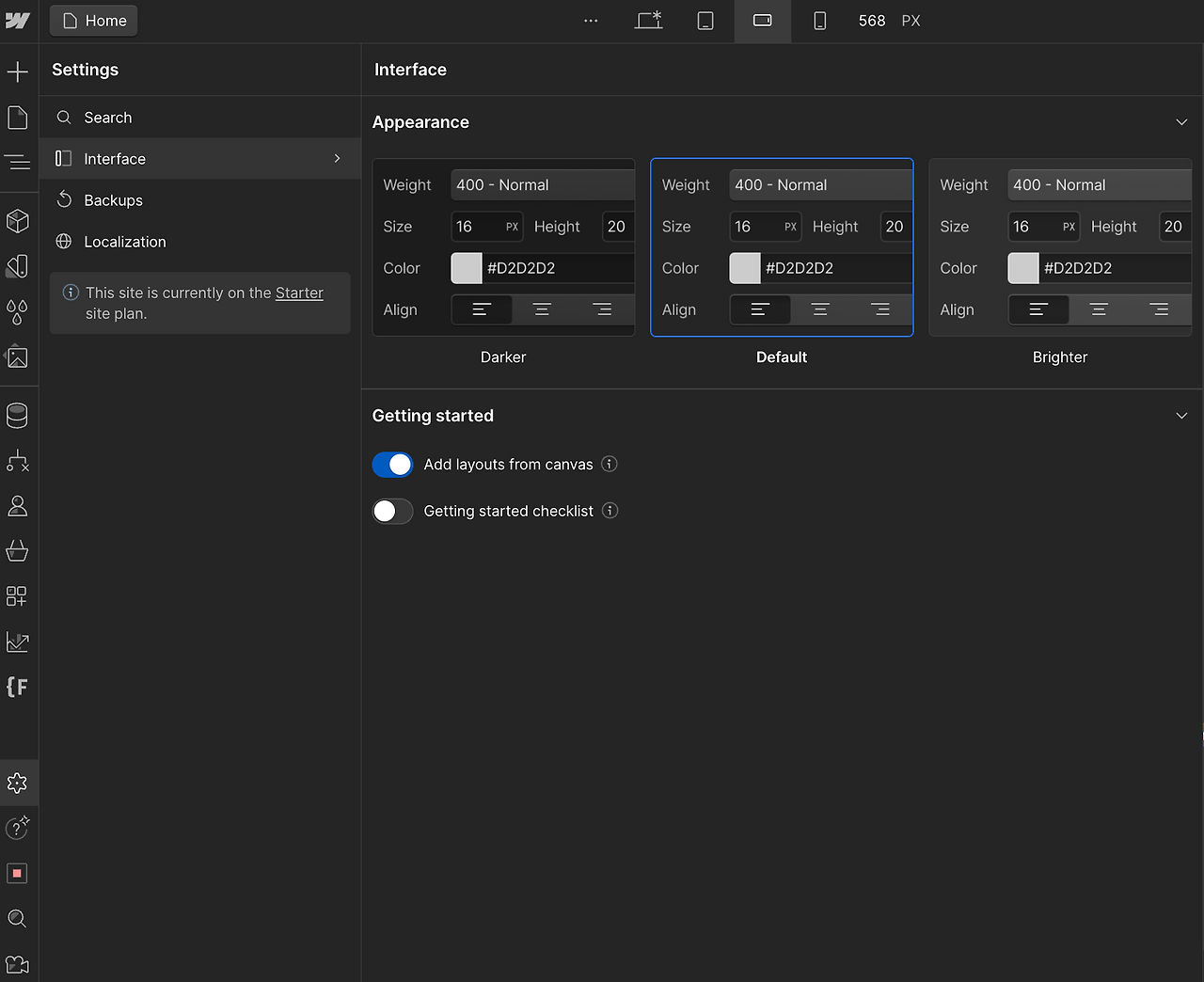Open the Navigator panel
Image resolution: width=1204 pixels, height=982 pixels.
[x=18, y=163]
